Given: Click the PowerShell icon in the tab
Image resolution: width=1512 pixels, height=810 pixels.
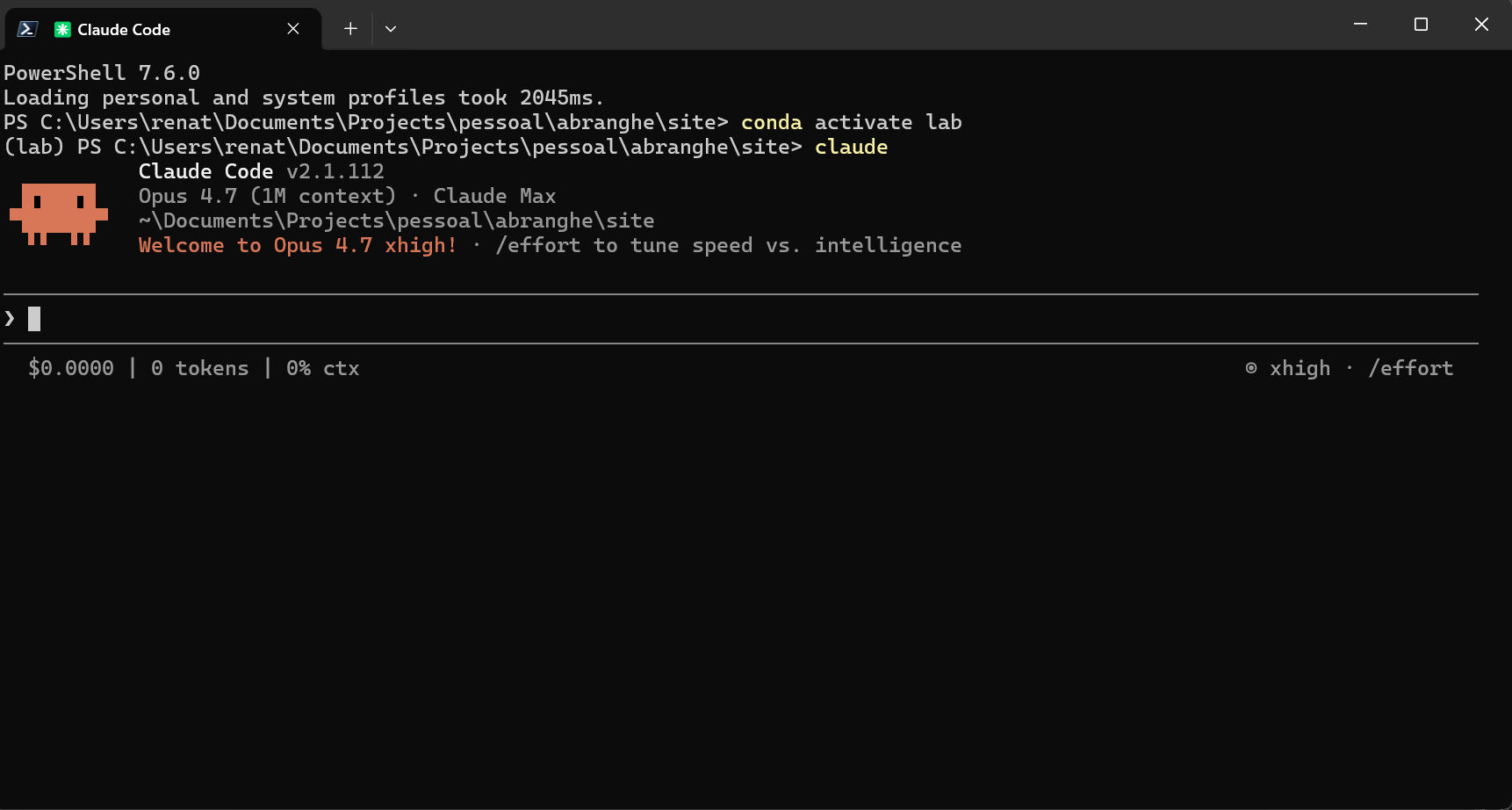Looking at the screenshot, I should tap(26, 28).
